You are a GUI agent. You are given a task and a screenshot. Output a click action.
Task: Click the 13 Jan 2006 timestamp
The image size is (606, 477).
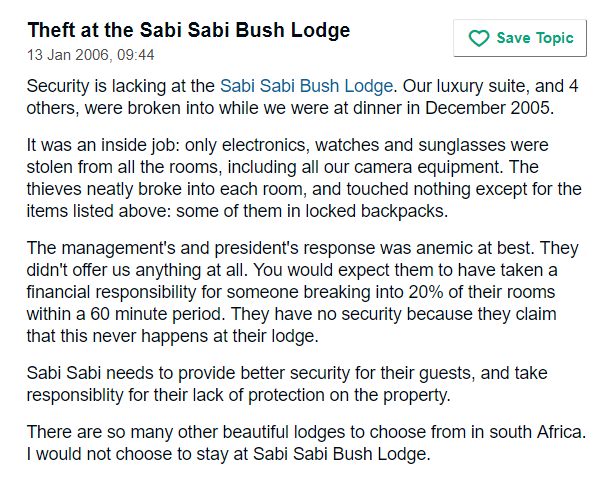pyautogui.click(x=90, y=55)
